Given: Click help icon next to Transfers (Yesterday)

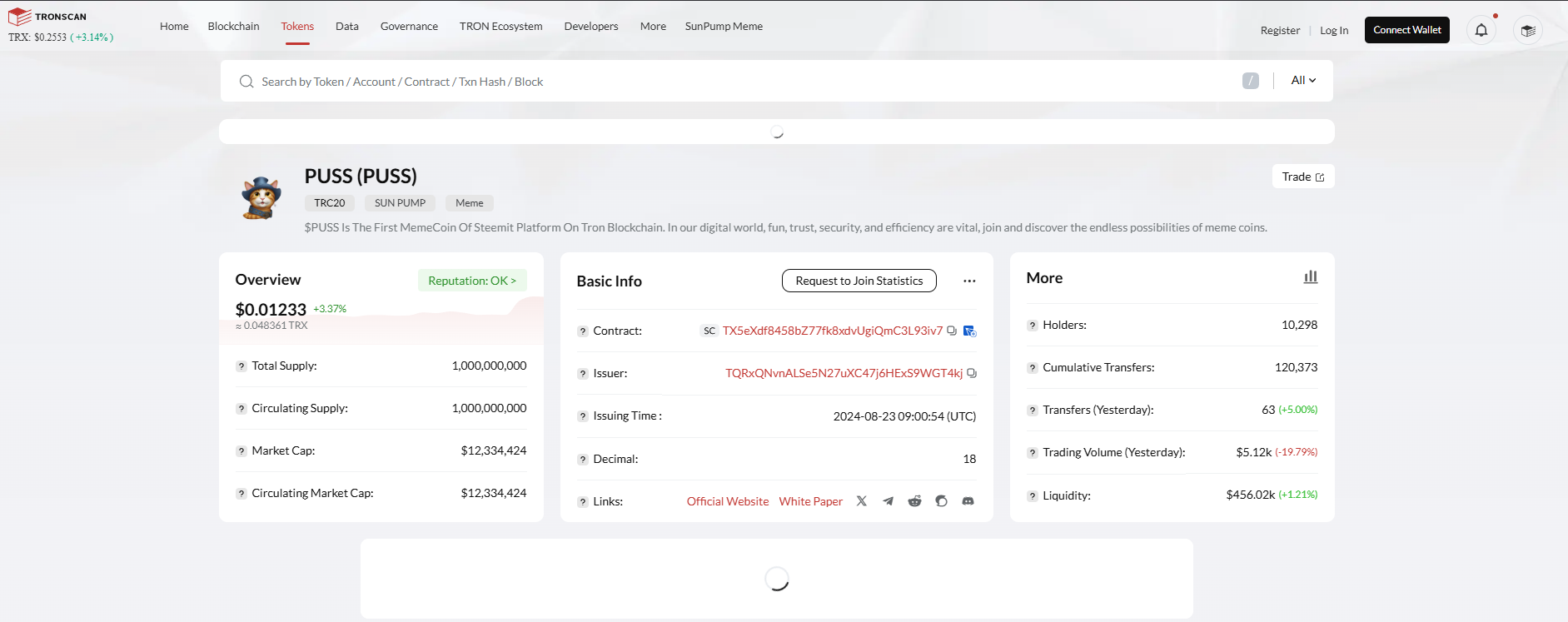Looking at the screenshot, I should [1033, 411].
